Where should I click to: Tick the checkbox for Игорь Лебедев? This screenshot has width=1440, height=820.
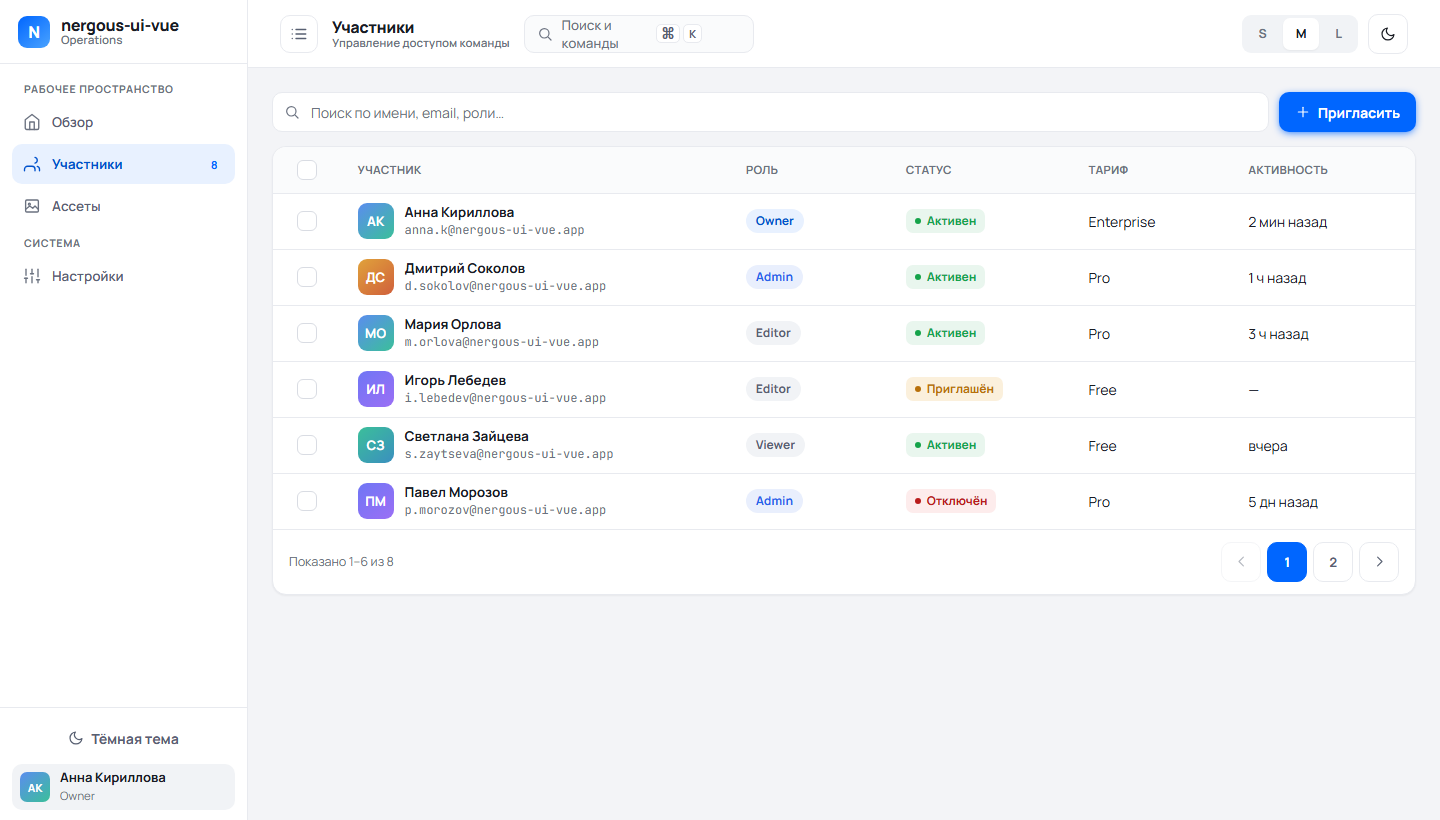coord(307,389)
